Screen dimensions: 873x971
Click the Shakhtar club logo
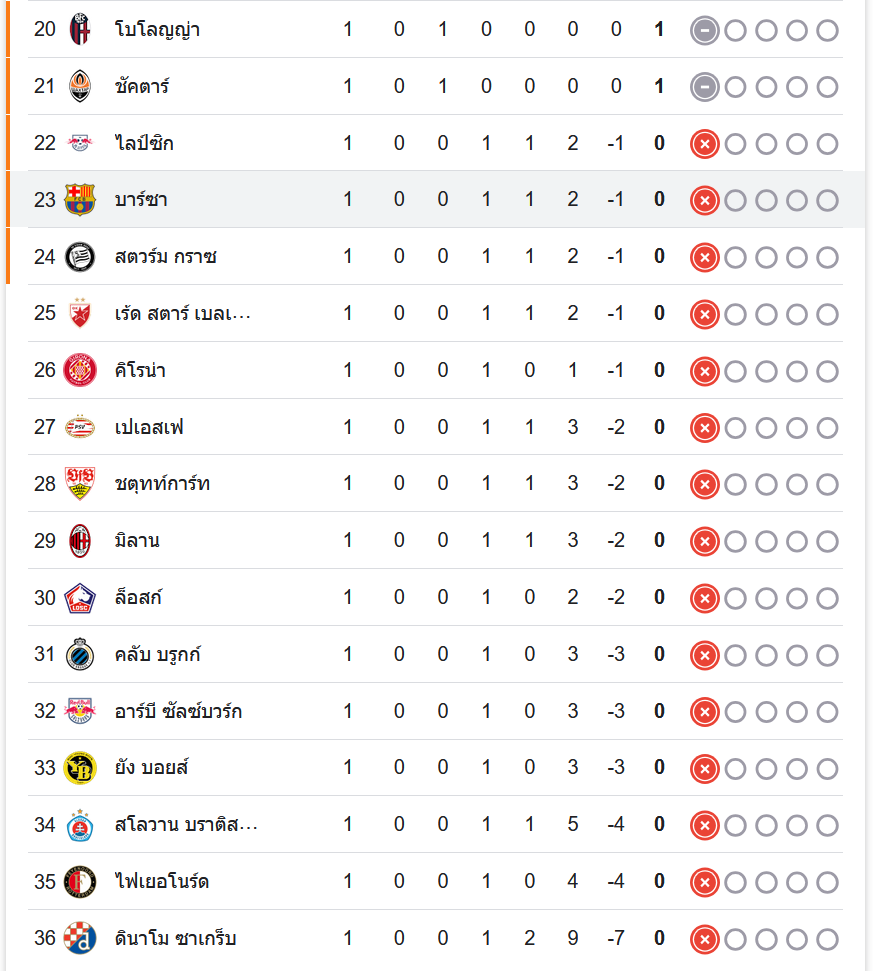(80, 86)
